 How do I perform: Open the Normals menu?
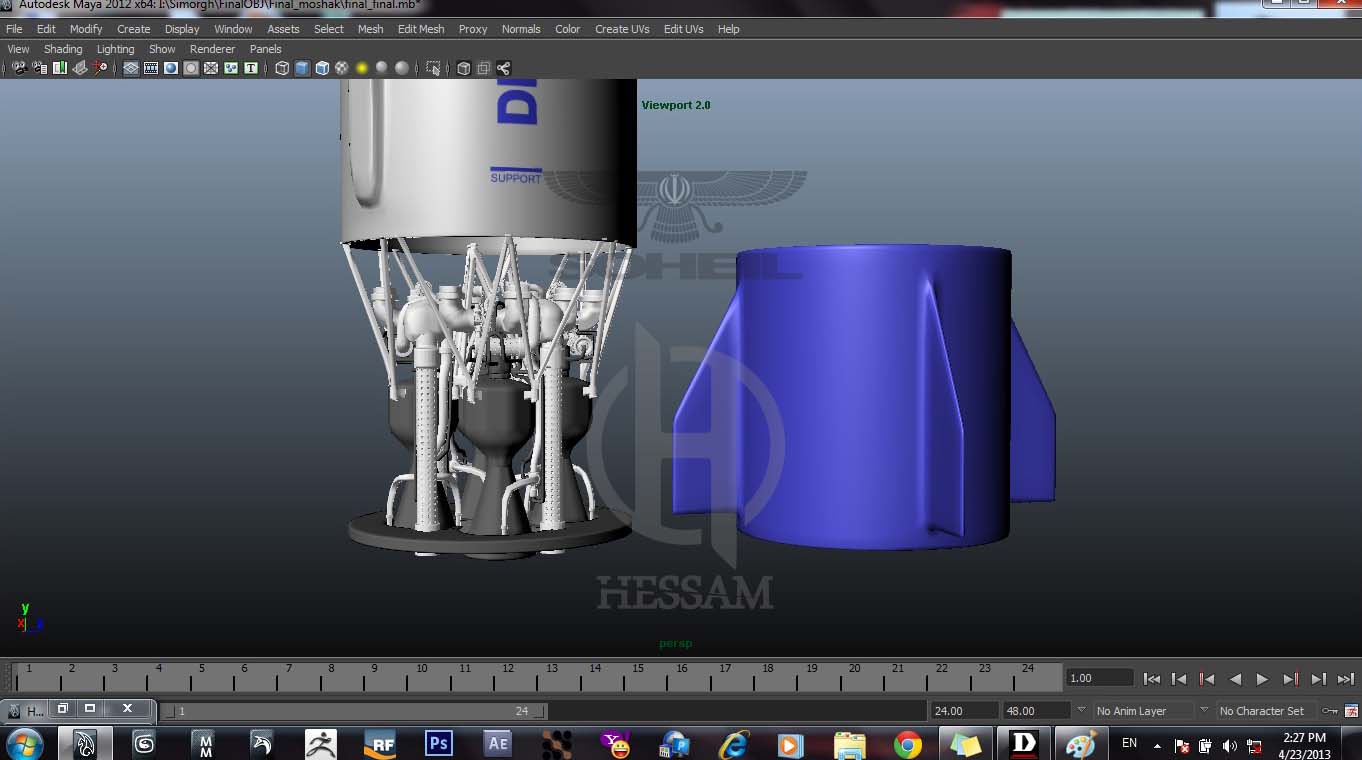pyautogui.click(x=521, y=29)
